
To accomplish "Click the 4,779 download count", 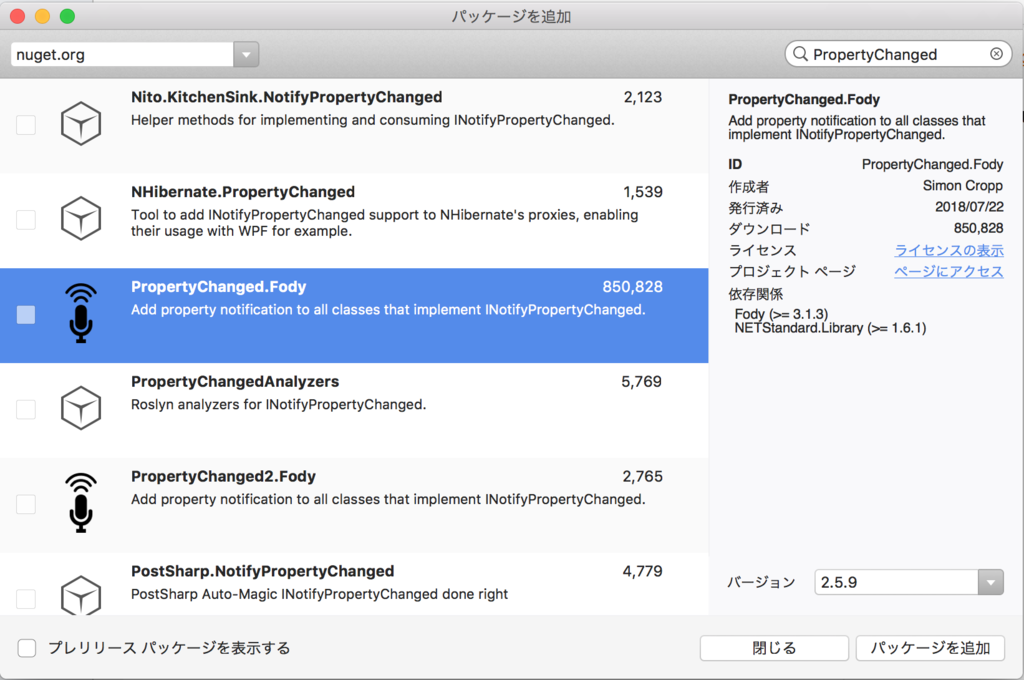I will pos(643,571).
